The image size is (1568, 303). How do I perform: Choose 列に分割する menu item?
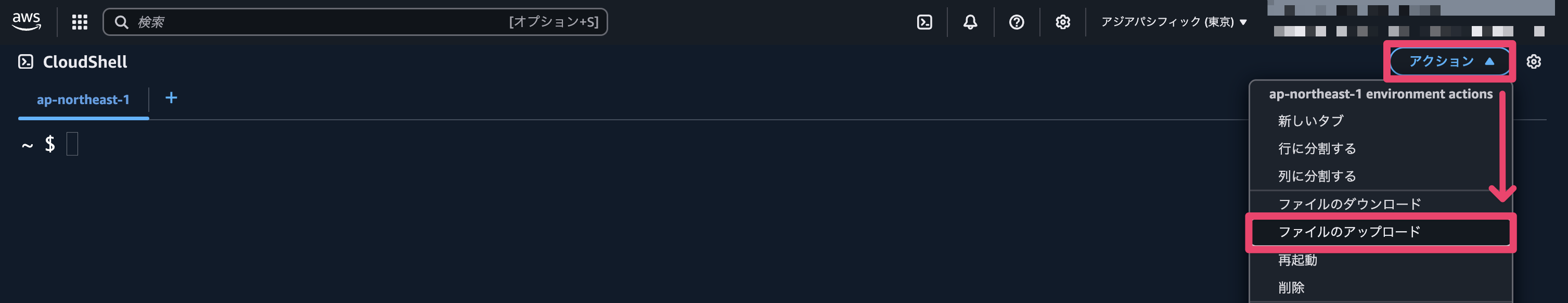pos(1317,176)
